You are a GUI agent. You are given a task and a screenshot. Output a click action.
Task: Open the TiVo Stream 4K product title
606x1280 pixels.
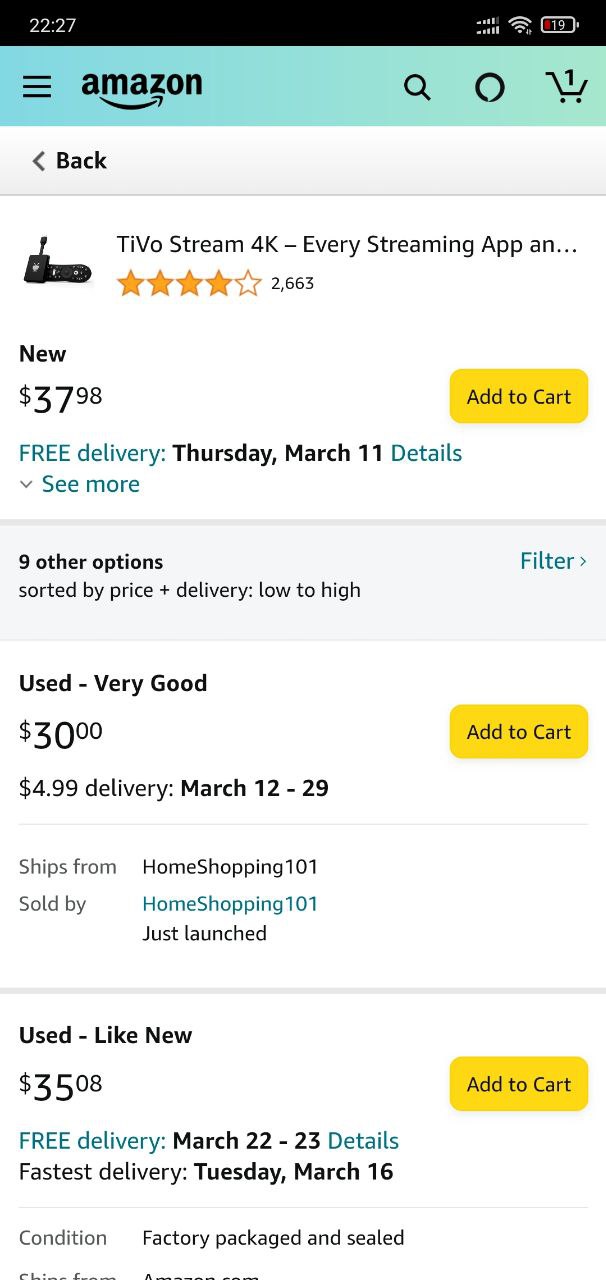[347, 244]
